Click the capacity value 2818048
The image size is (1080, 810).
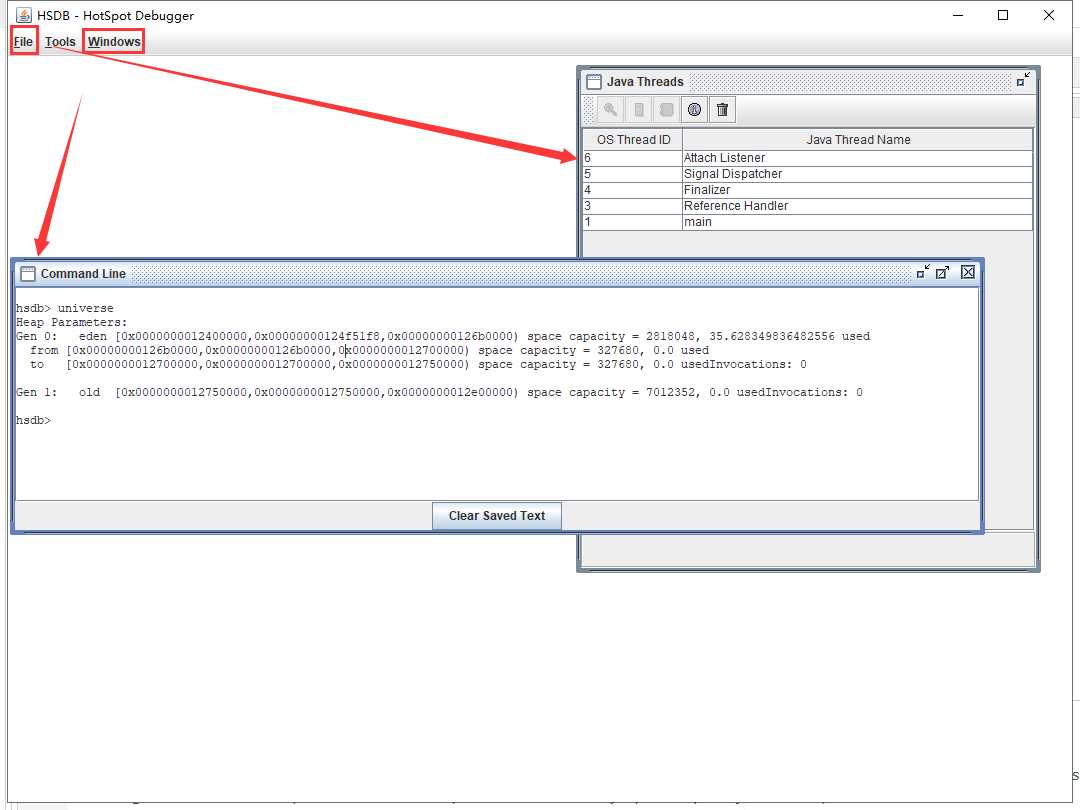pyautogui.click(x=670, y=336)
